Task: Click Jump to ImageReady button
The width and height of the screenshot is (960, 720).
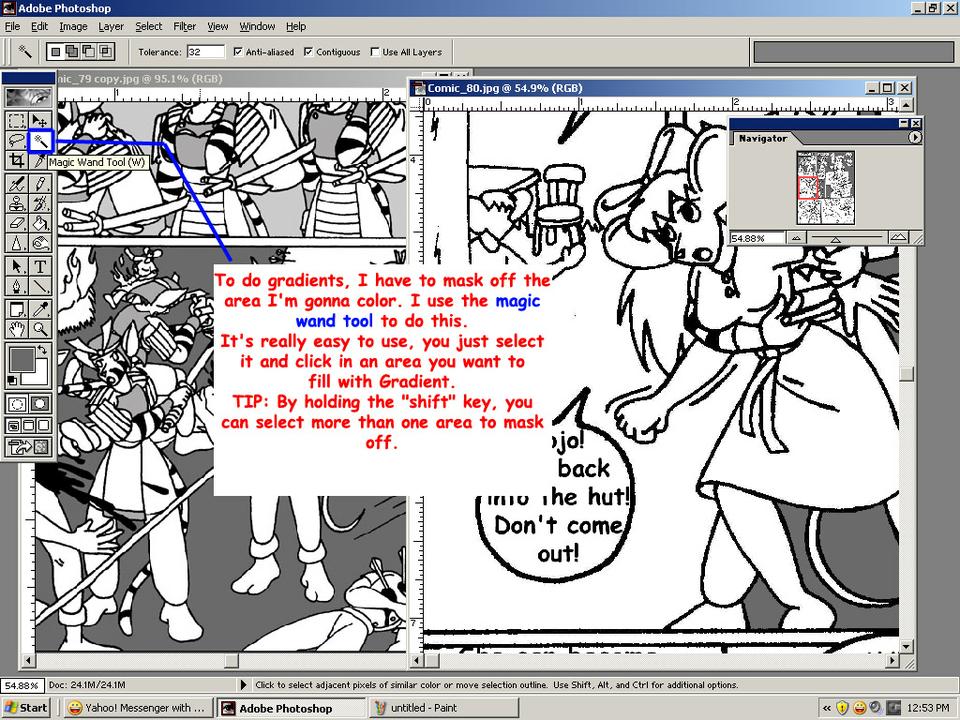Action: [x=28, y=447]
